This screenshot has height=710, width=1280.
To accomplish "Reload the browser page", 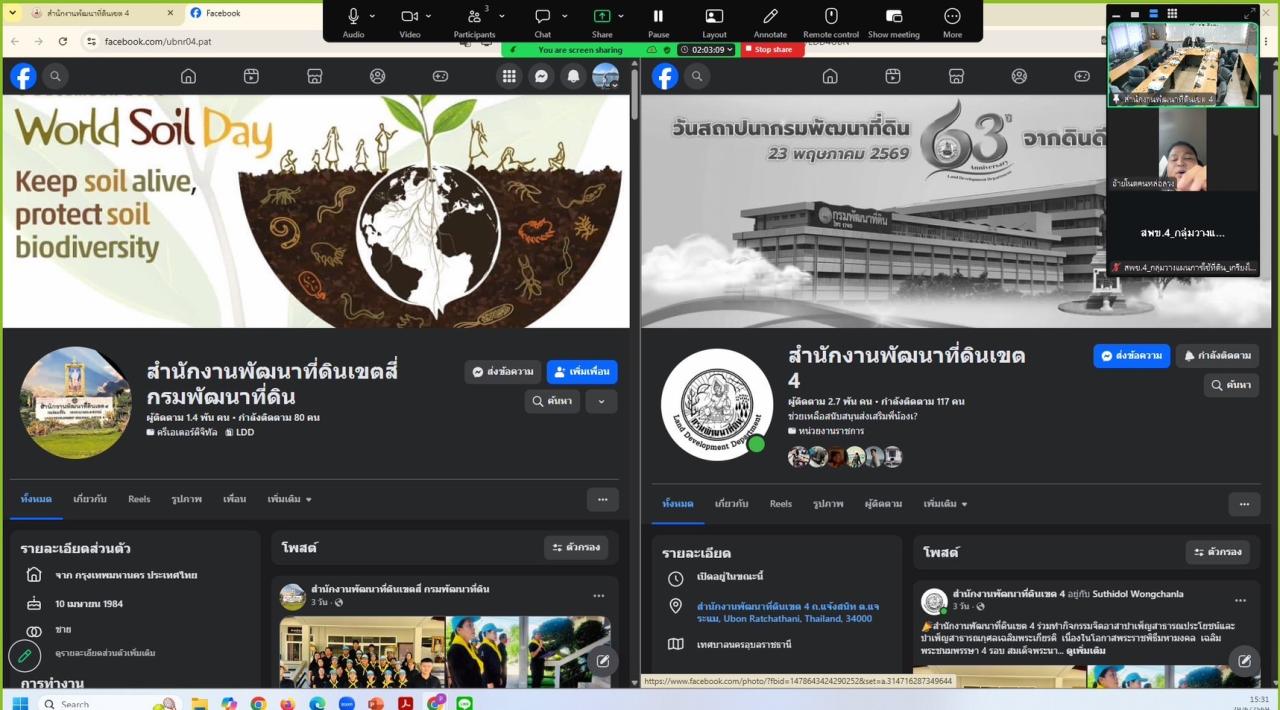I will point(63,42).
